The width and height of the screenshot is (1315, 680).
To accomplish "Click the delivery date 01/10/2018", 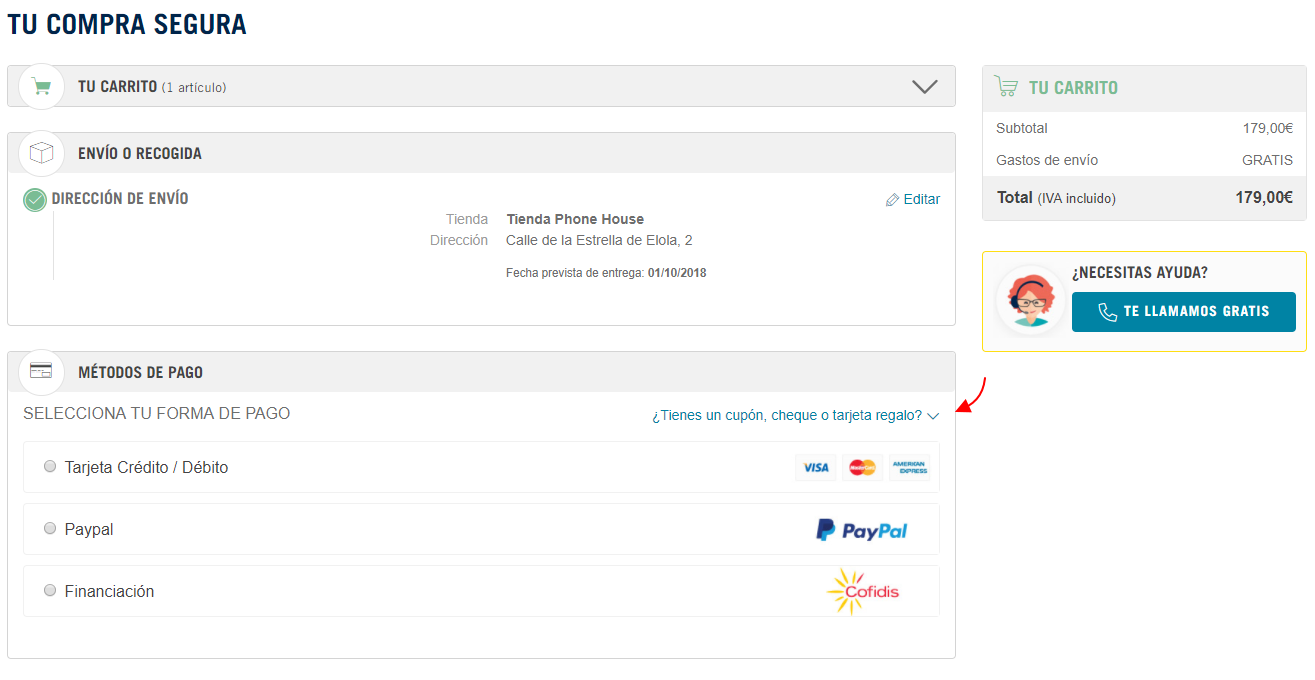I will coord(677,273).
